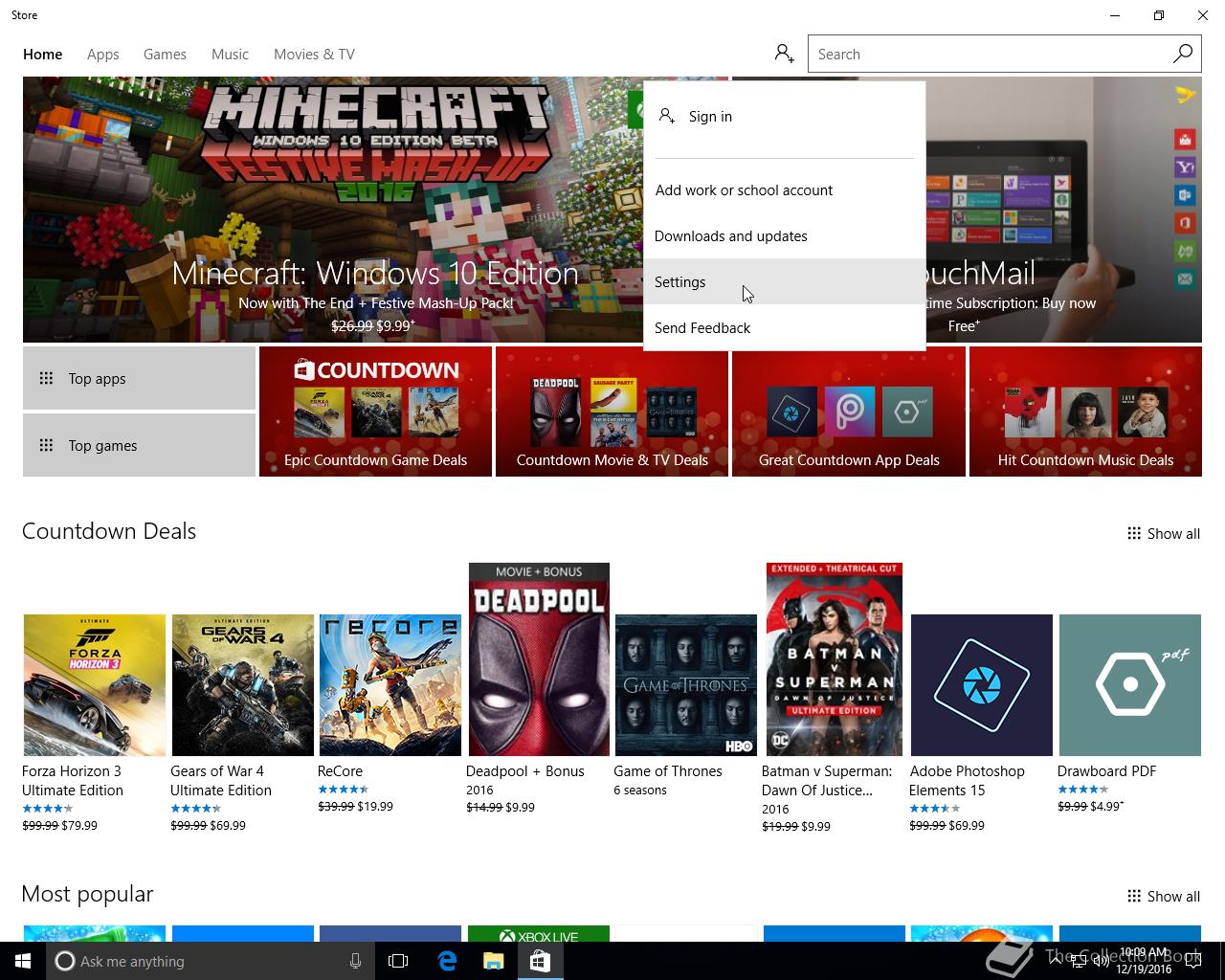Viewport: 1225px width, 980px height.
Task: Click the Store taskbar icon
Action: tap(540, 961)
